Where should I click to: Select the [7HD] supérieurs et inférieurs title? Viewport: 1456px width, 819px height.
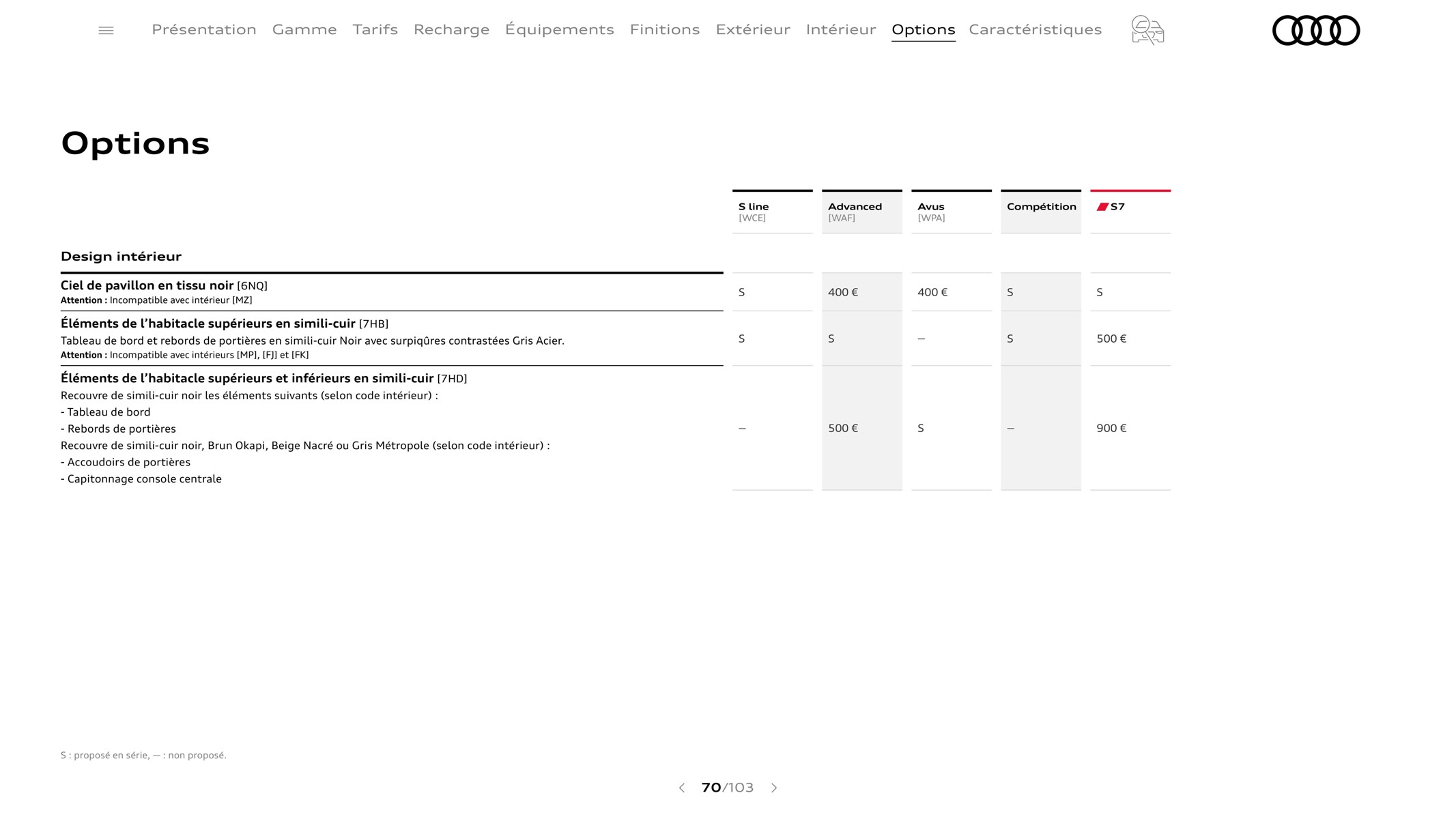[x=264, y=378]
